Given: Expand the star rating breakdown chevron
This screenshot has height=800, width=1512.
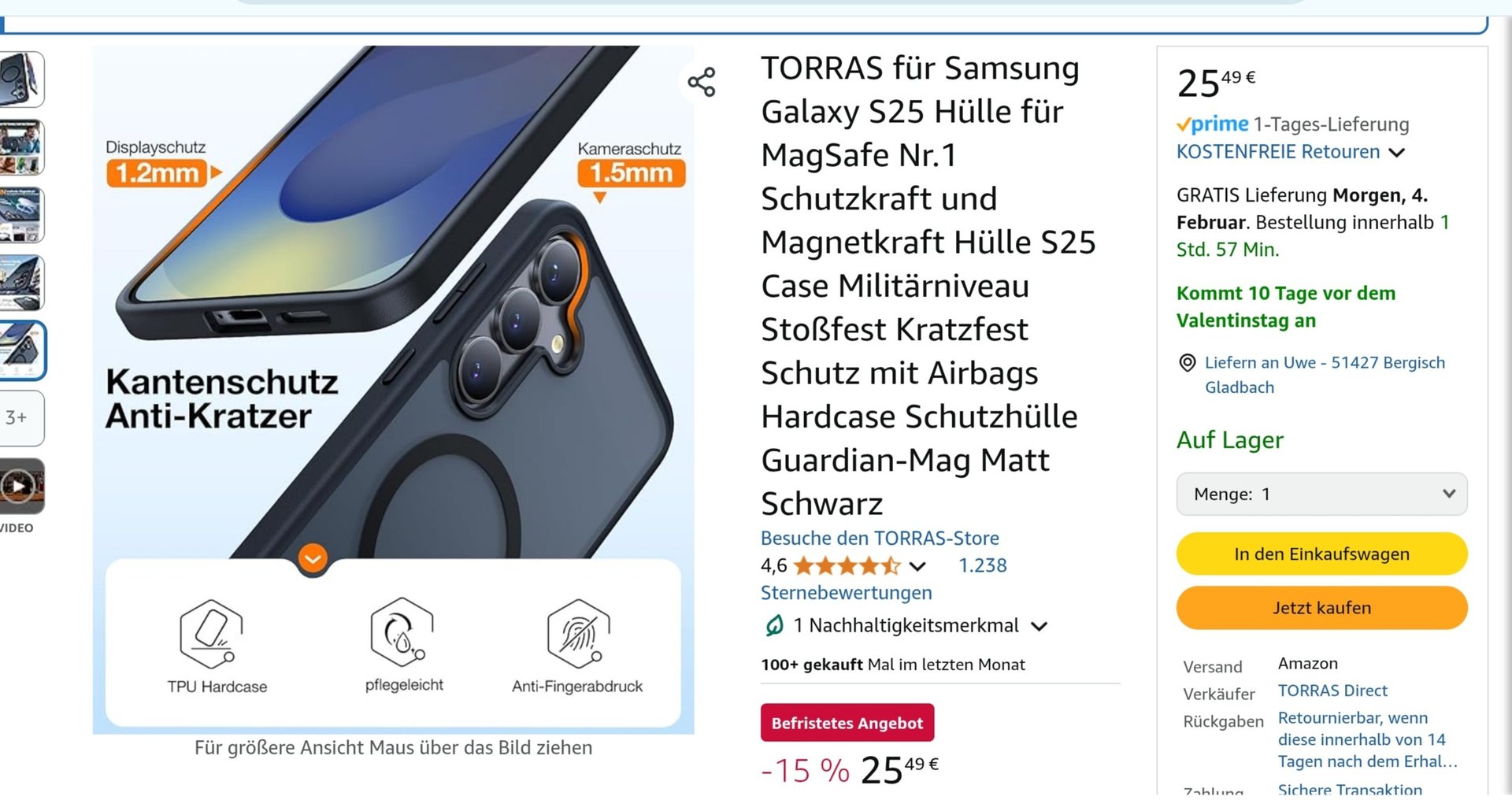Looking at the screenshot, I should (917, 566).
